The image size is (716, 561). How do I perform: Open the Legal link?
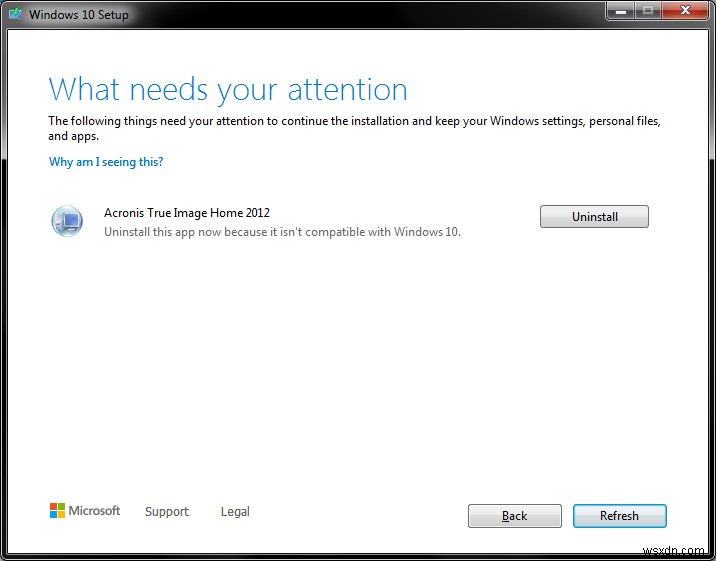(235, 512)
